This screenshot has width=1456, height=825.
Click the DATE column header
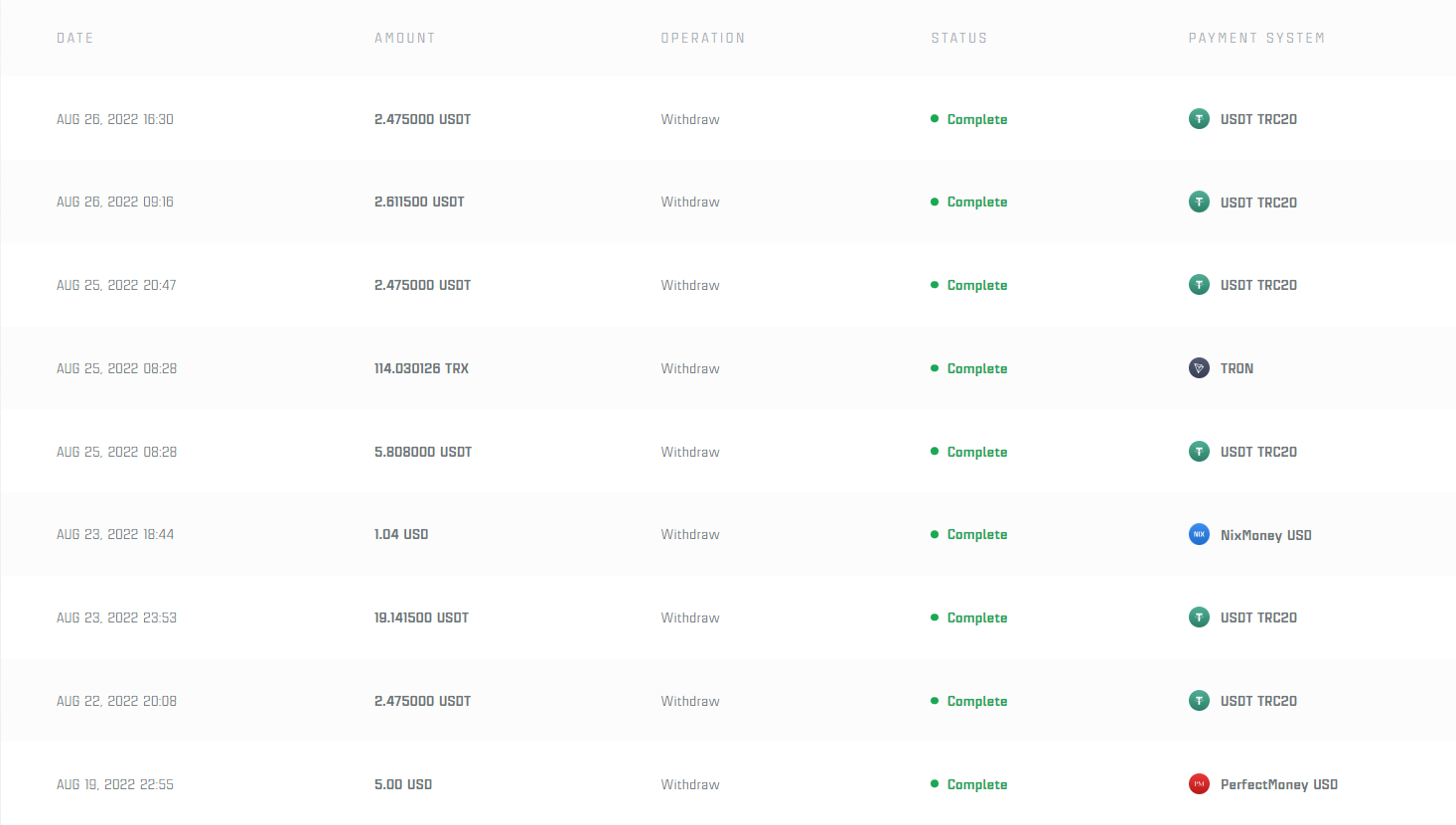click(75, 38)
